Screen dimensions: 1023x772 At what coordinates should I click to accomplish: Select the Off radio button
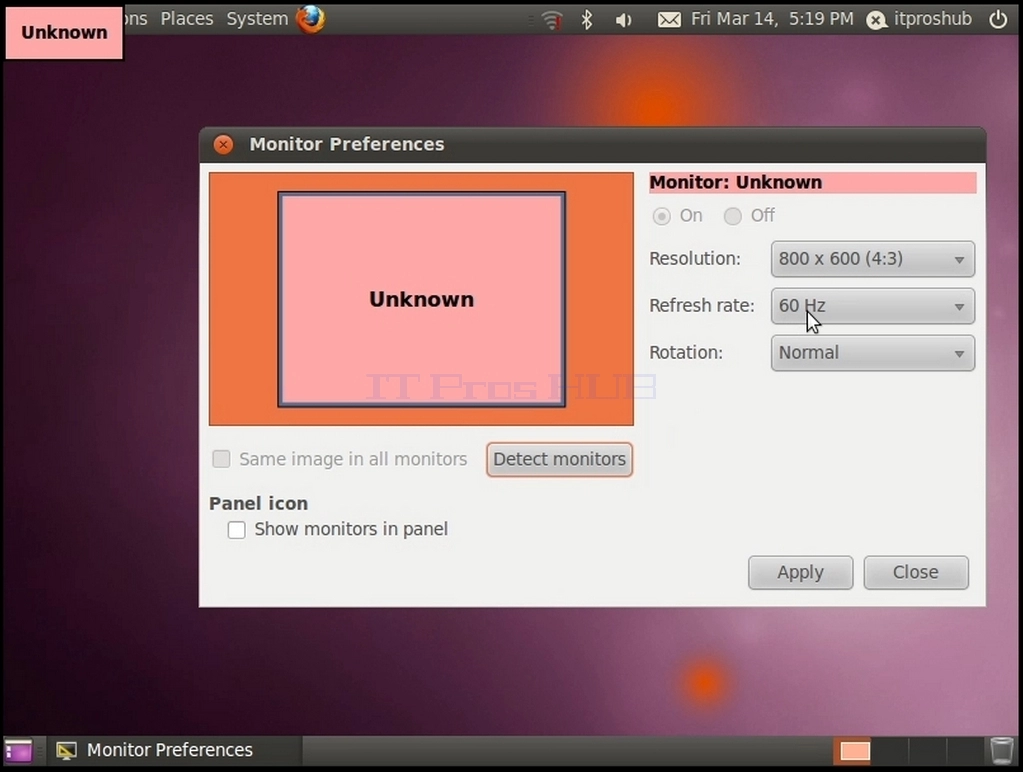733,216
